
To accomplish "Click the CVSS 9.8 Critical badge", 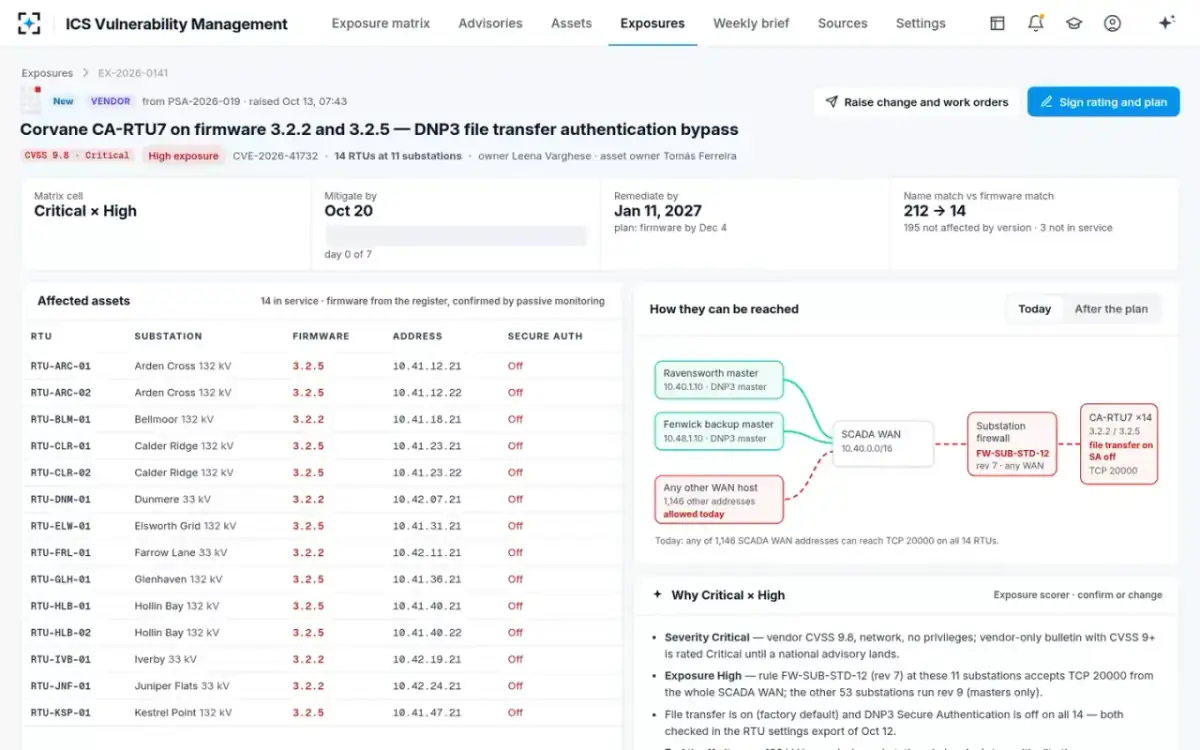I will point(78,156).
